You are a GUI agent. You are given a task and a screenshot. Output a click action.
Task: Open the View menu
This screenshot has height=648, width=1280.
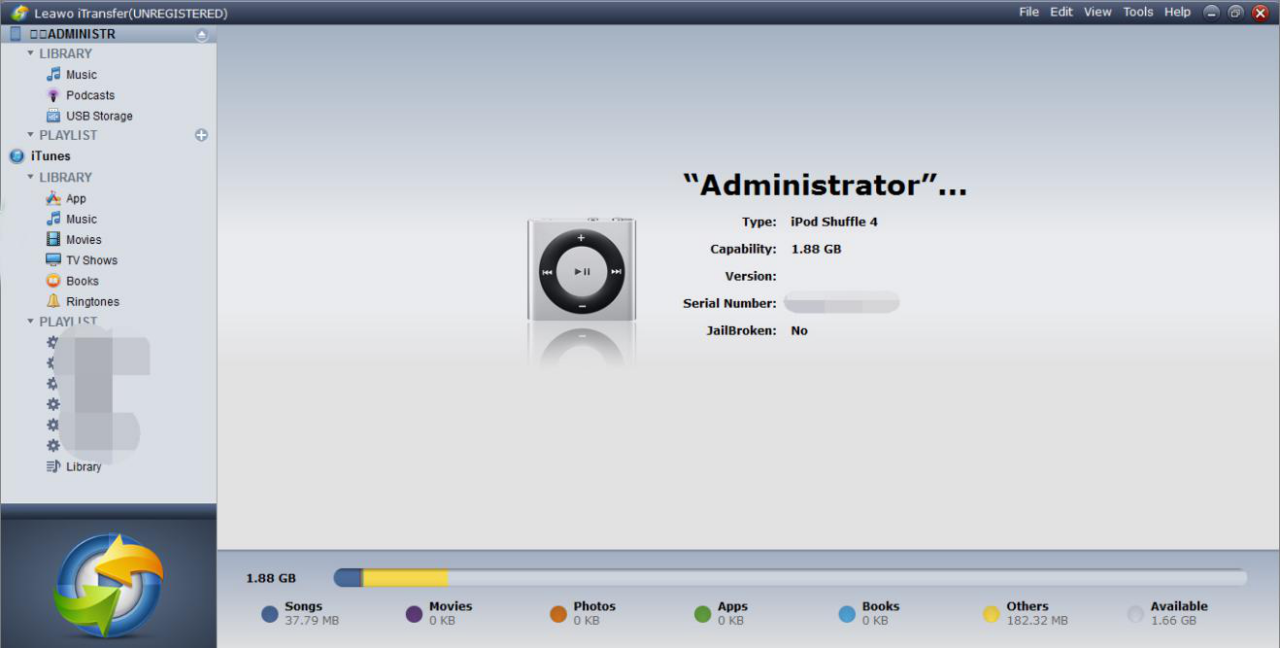(x=1098, y=12)
